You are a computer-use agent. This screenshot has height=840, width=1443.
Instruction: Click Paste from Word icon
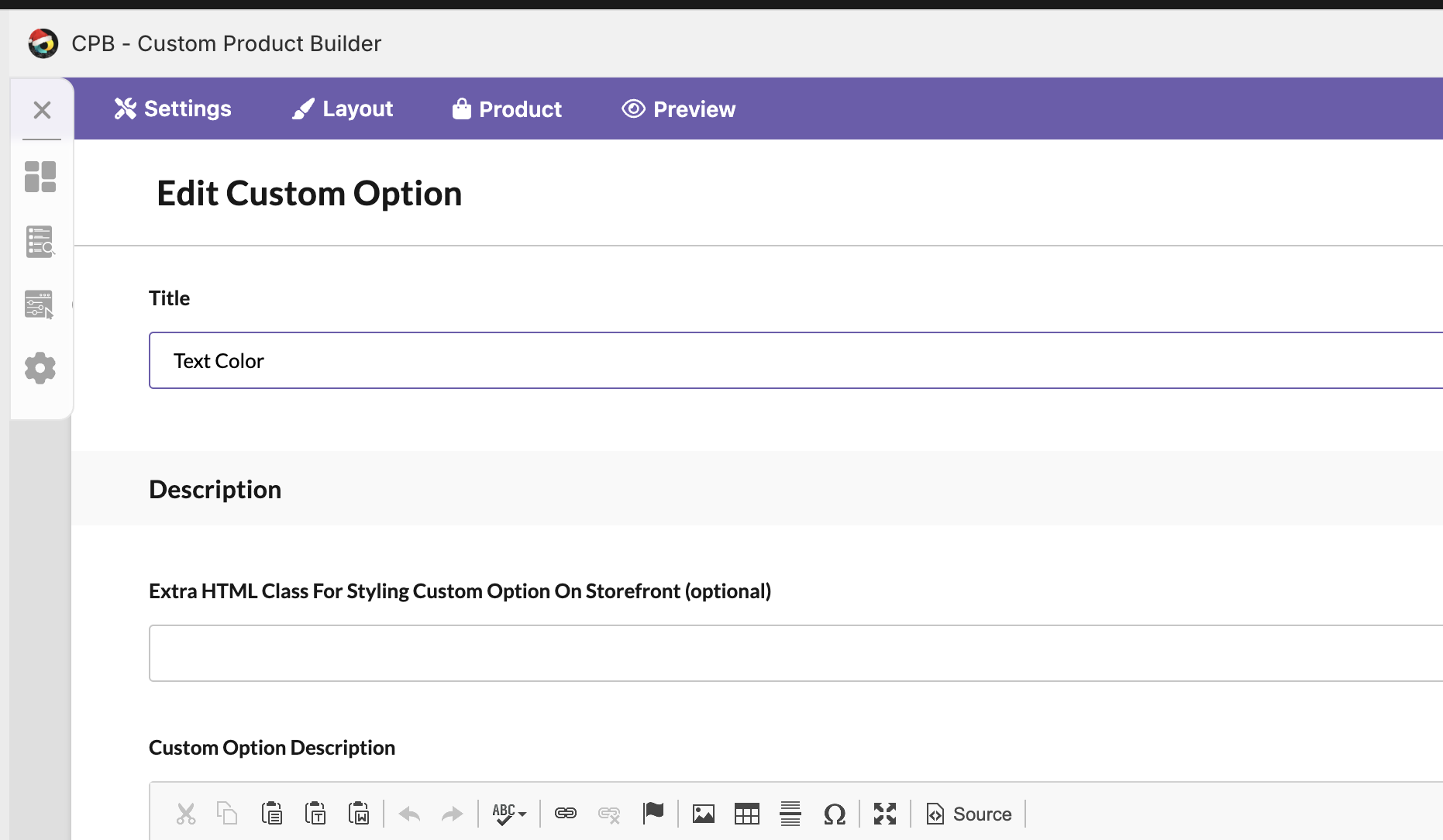coord(359,814)
